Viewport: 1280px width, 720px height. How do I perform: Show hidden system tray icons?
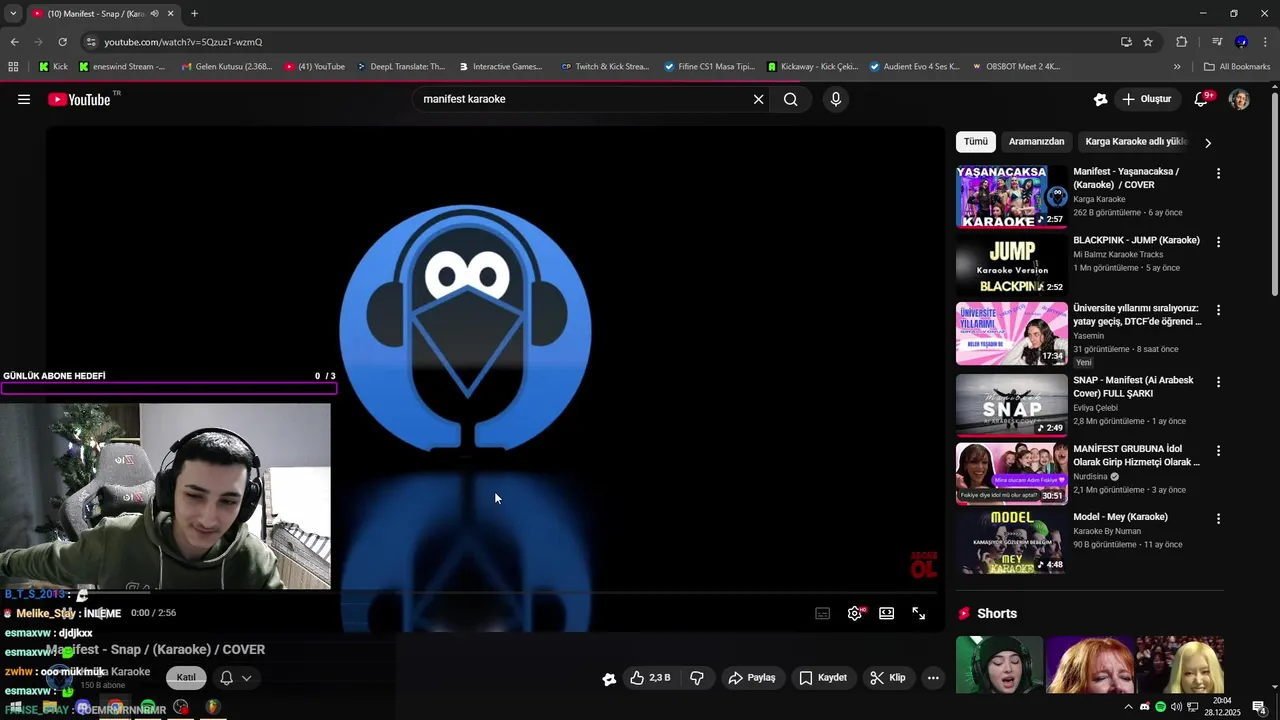click(x=1129, y=707)
